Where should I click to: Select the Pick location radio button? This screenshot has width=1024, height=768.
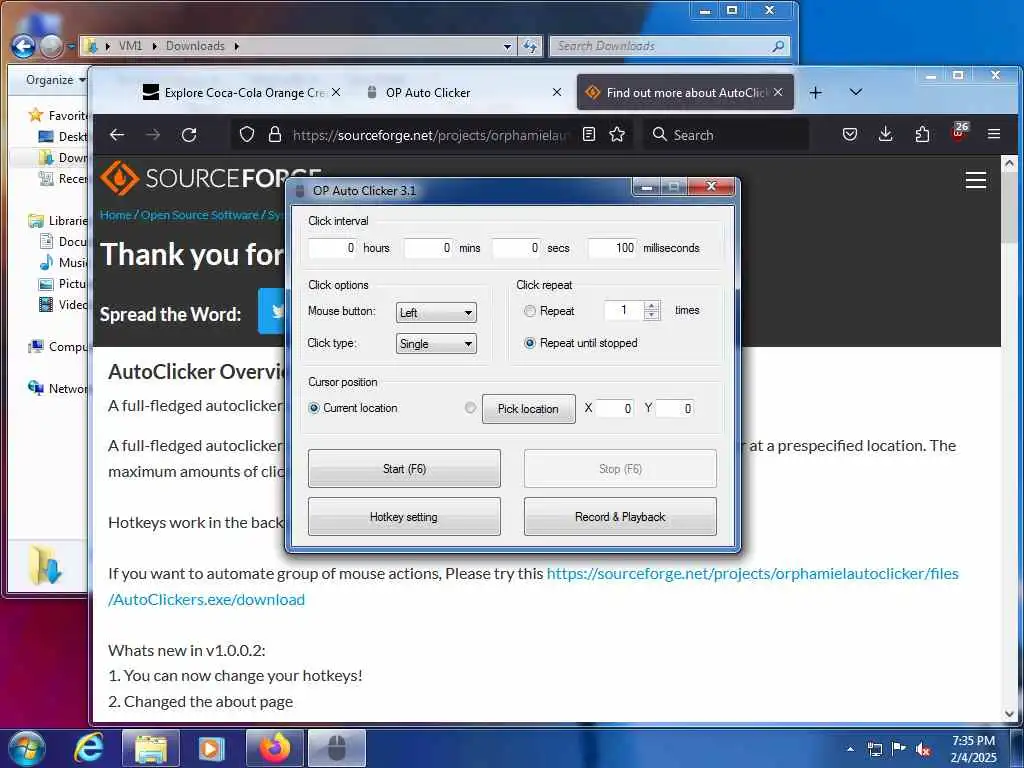pyautogui.click(x=470, y=408)
